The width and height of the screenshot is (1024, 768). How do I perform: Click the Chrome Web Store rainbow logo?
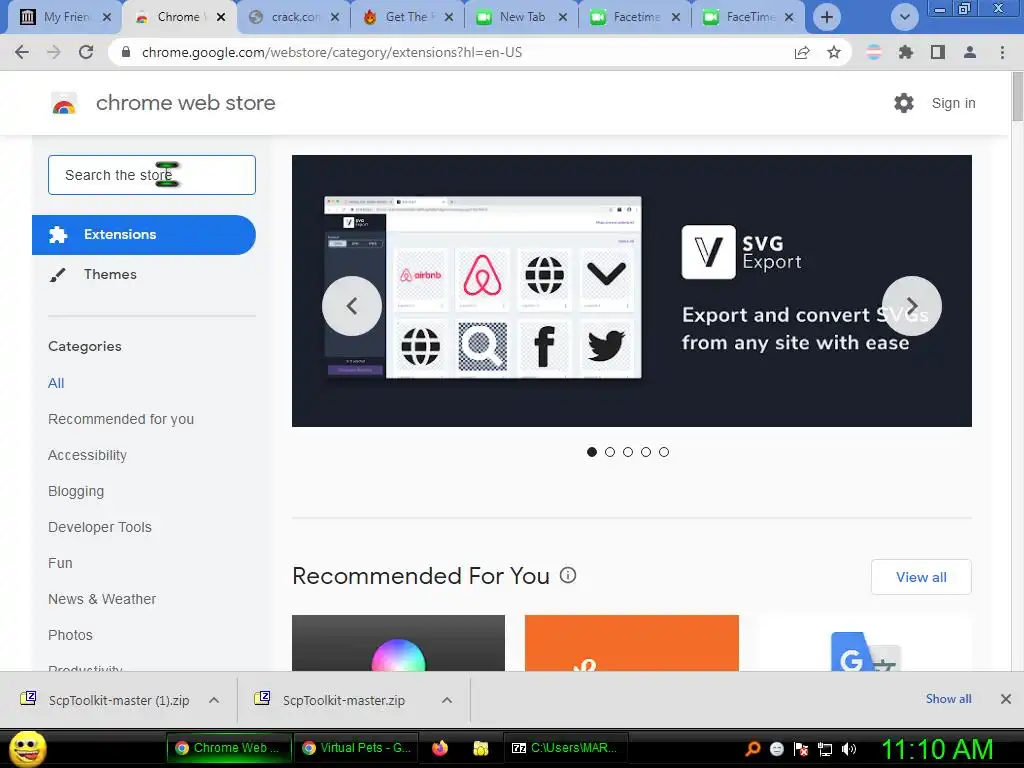coord(64,103)
